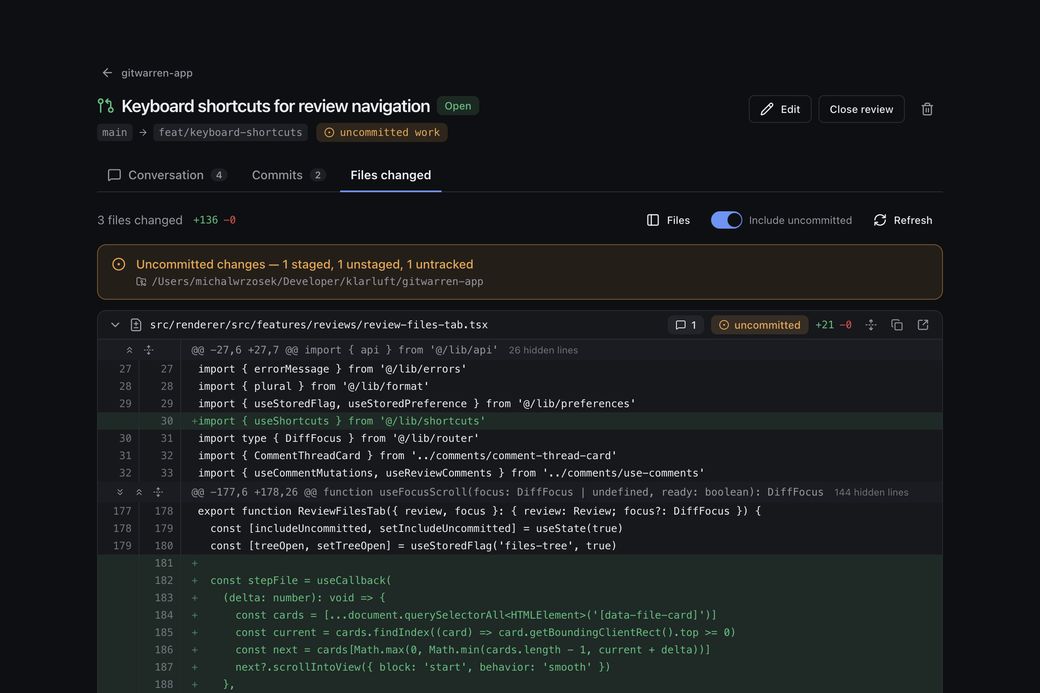Expand all 144 hidden lines in second hunk
The height and width of the screenshot is (693, 1040).
pyautogui.click(x=158, y=492)
